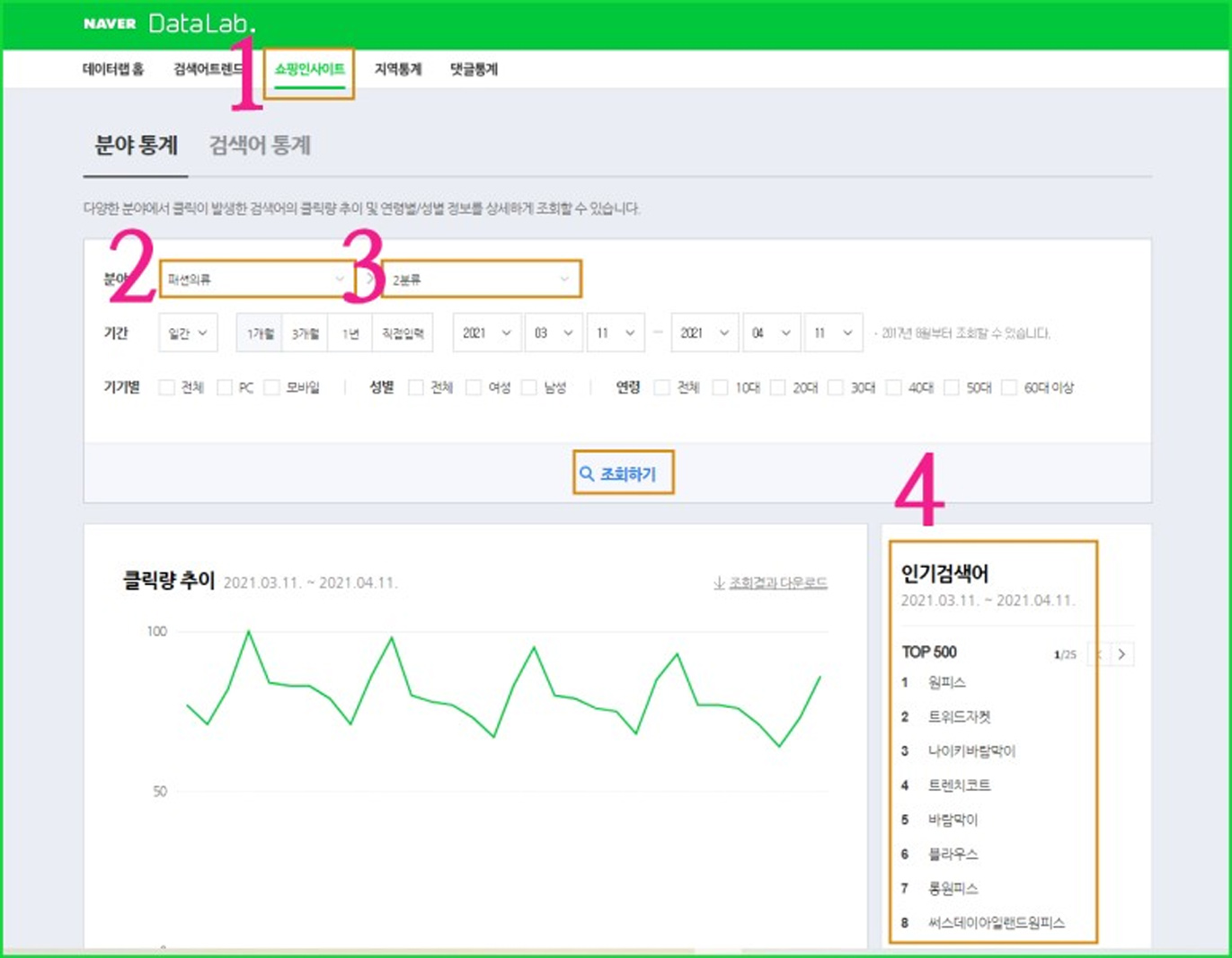Go to next page of popular keywords
Image resolution: width=1232 pixels, height=958 pixels.
click(x=1121, y=654)
